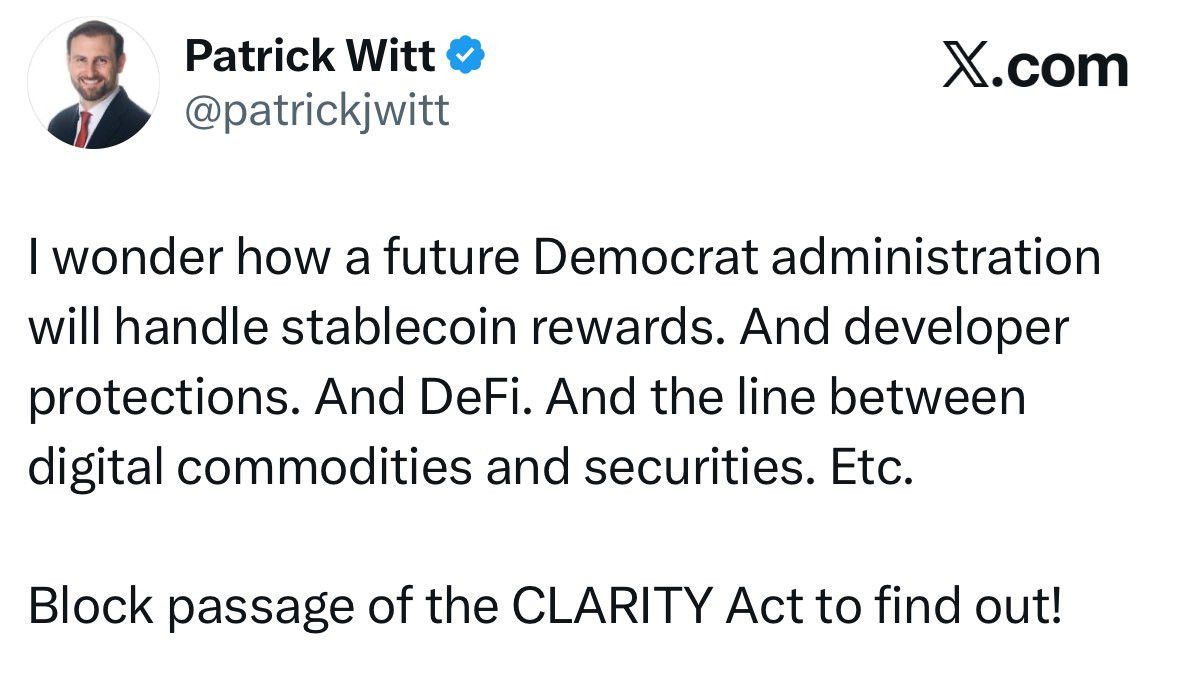Open the @patrickjwitt handle link
Viewport: 1179px width, 686px height.
coord(317,111)
